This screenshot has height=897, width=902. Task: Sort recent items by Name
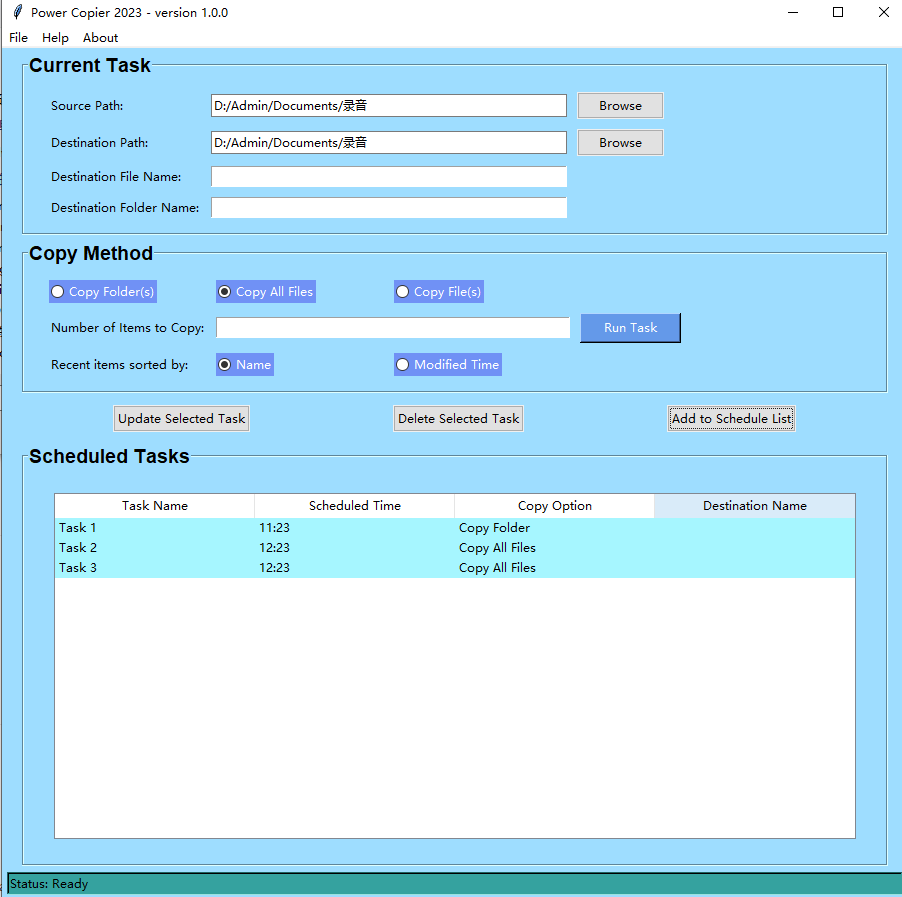tap(245, 365)
